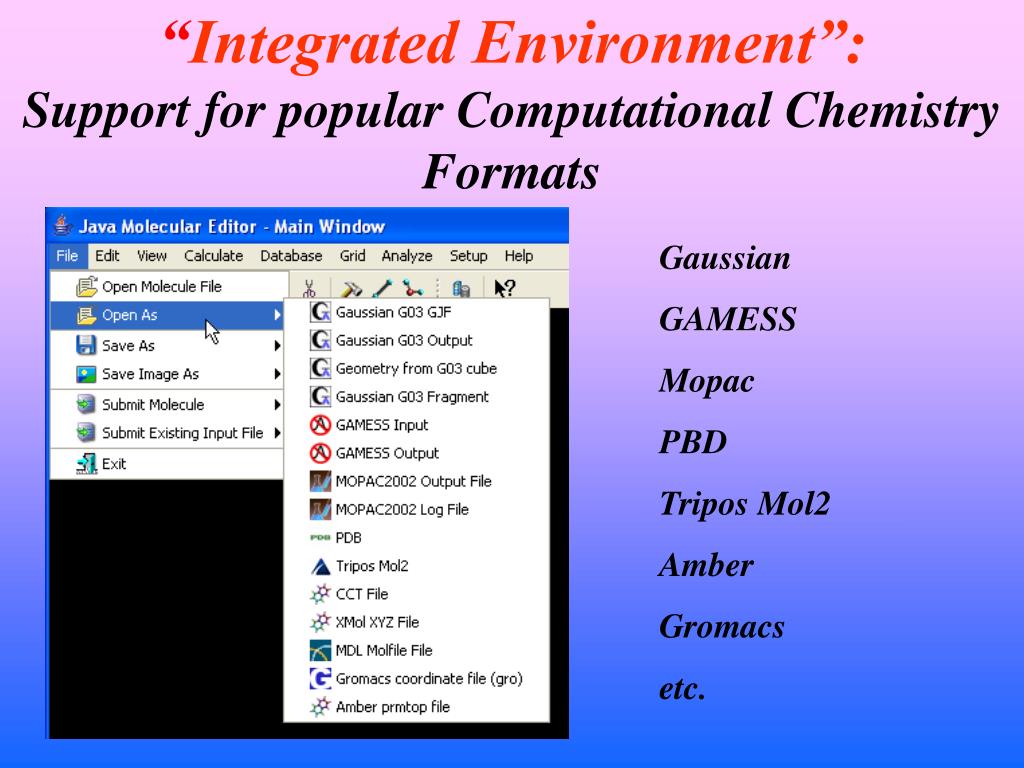This screenshot has width=1024, height=768.
Task: Click the context help cursor icon
Action: (x=504, y=288)
